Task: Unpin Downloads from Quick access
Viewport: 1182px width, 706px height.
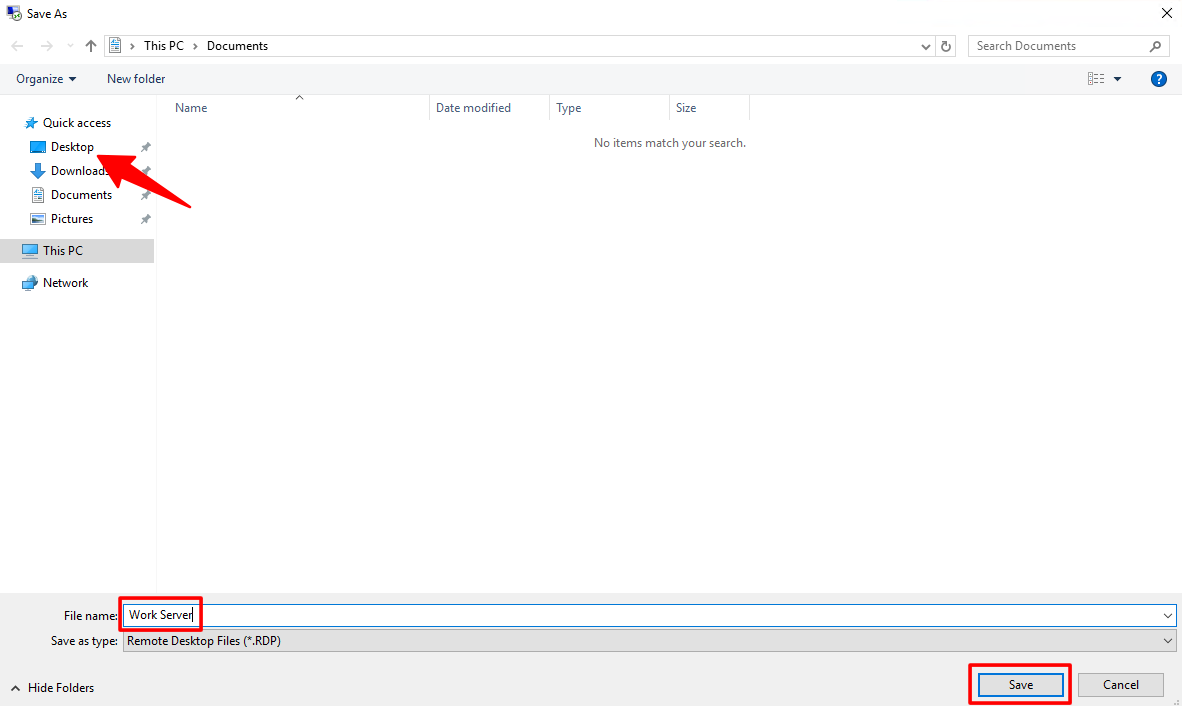Action: (x=145, y=170)
